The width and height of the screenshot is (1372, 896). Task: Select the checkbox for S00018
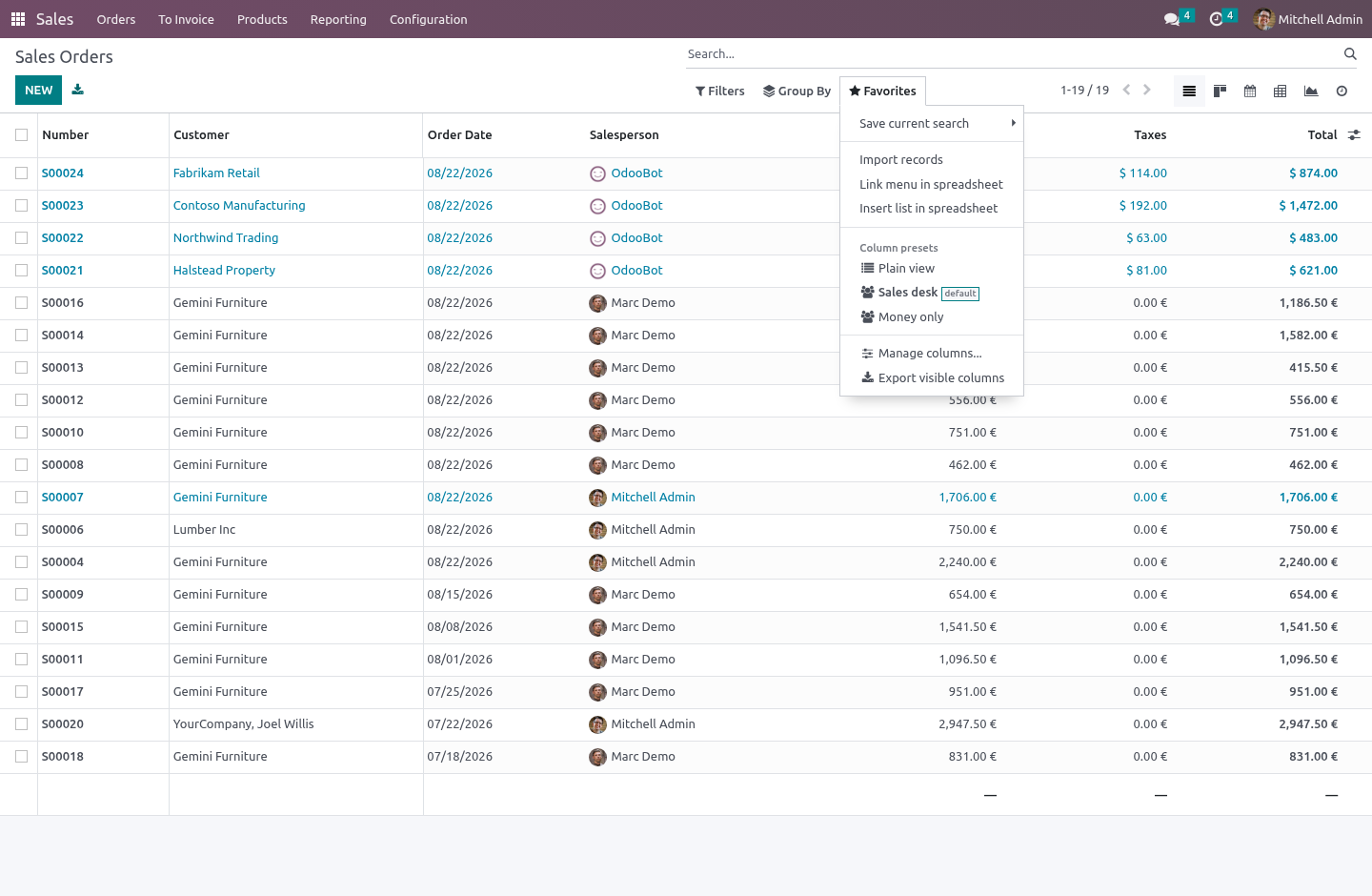[21, 757]
